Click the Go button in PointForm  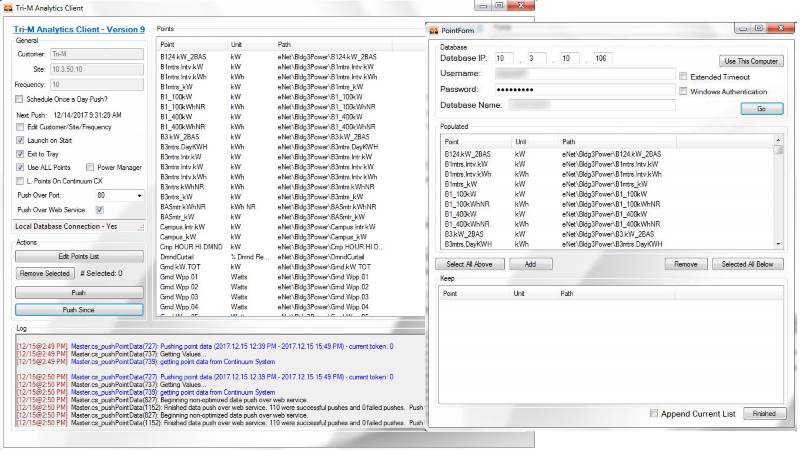tap(762, 109)
